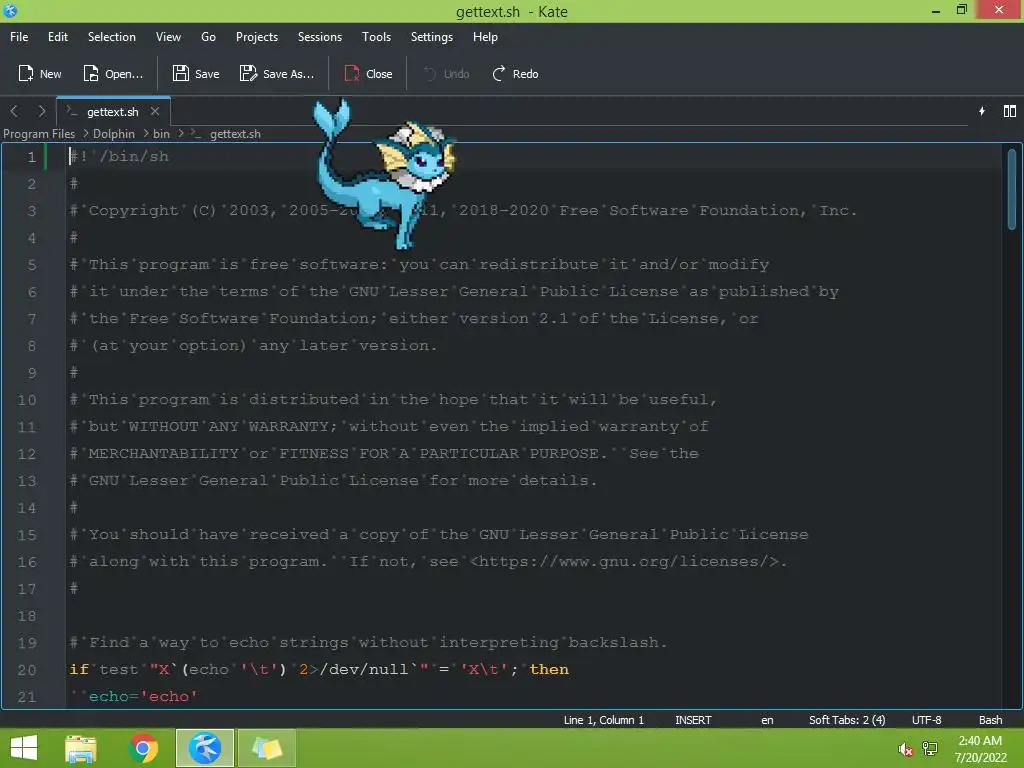
Task: Click bin in the breadcrumb path
Action: pos(161,134)
